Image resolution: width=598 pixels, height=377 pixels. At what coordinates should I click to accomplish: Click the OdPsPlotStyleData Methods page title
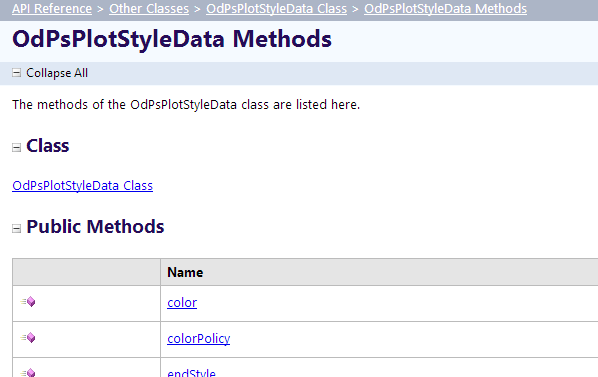[172, 39]
